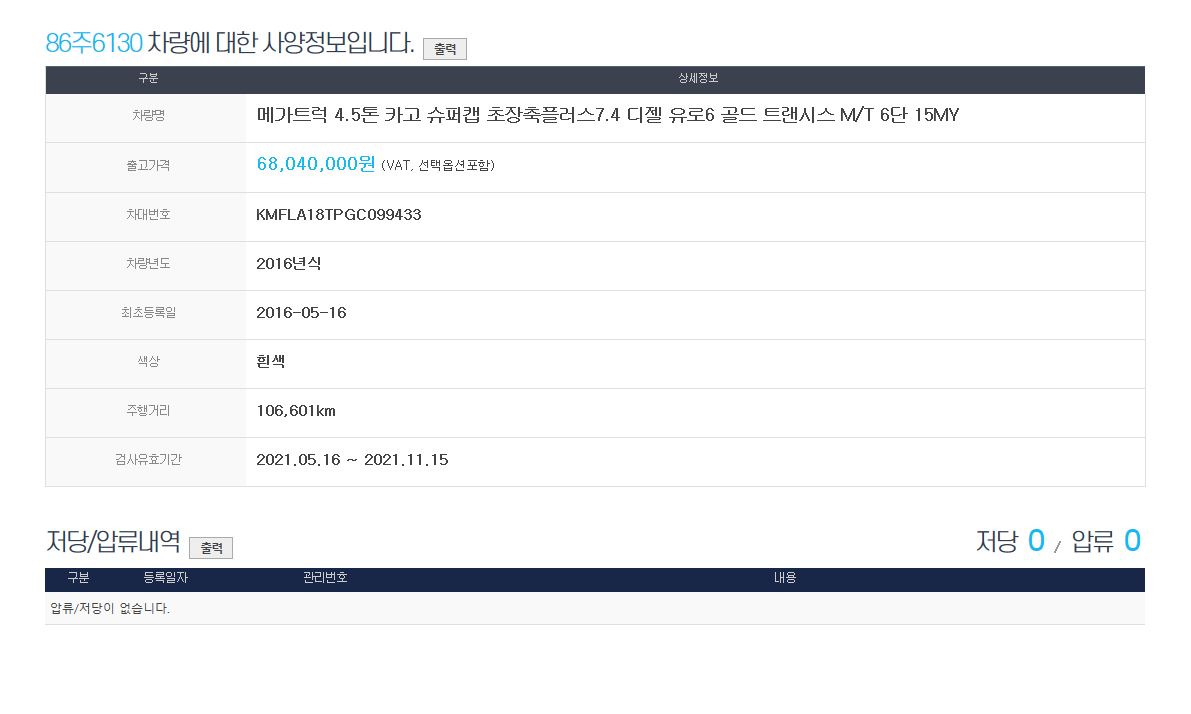Click the 출력 button beside the vehicle spec title
Image resolution: width=1191 pixels, height=714 pixels.
click(x=444, y=48)
